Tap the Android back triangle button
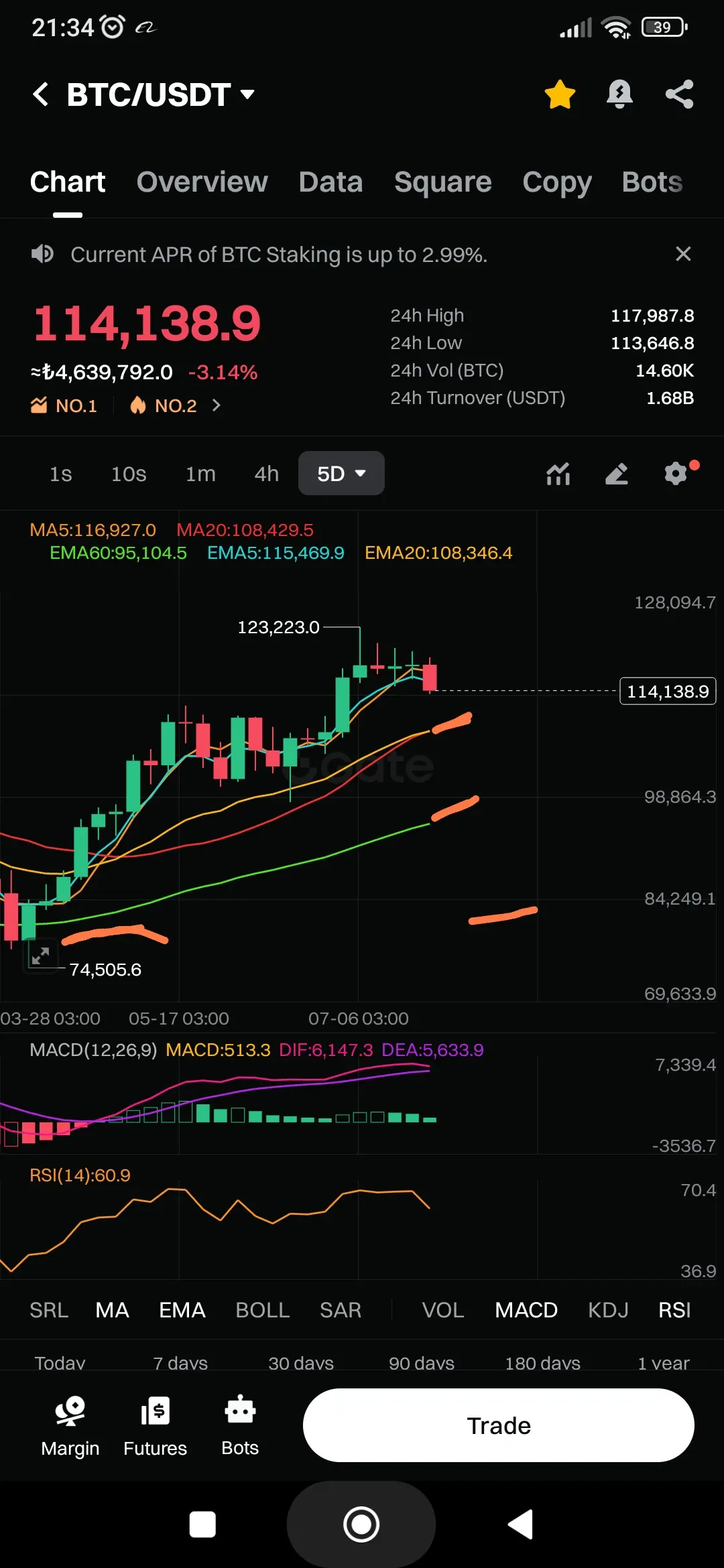The width and height of the screenshot is (724, 1568). tap(520, 1524)
